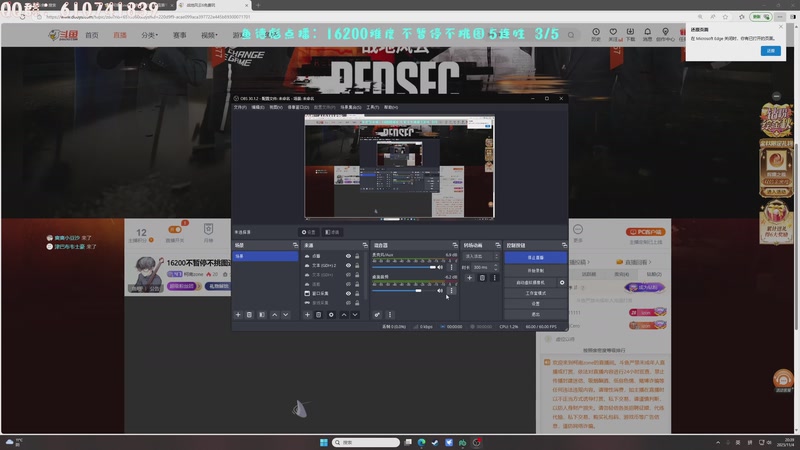Screen dimensions: 800x450
Task: Open OBS 编辑 Edit menu
Action: [x=258, y=107]
